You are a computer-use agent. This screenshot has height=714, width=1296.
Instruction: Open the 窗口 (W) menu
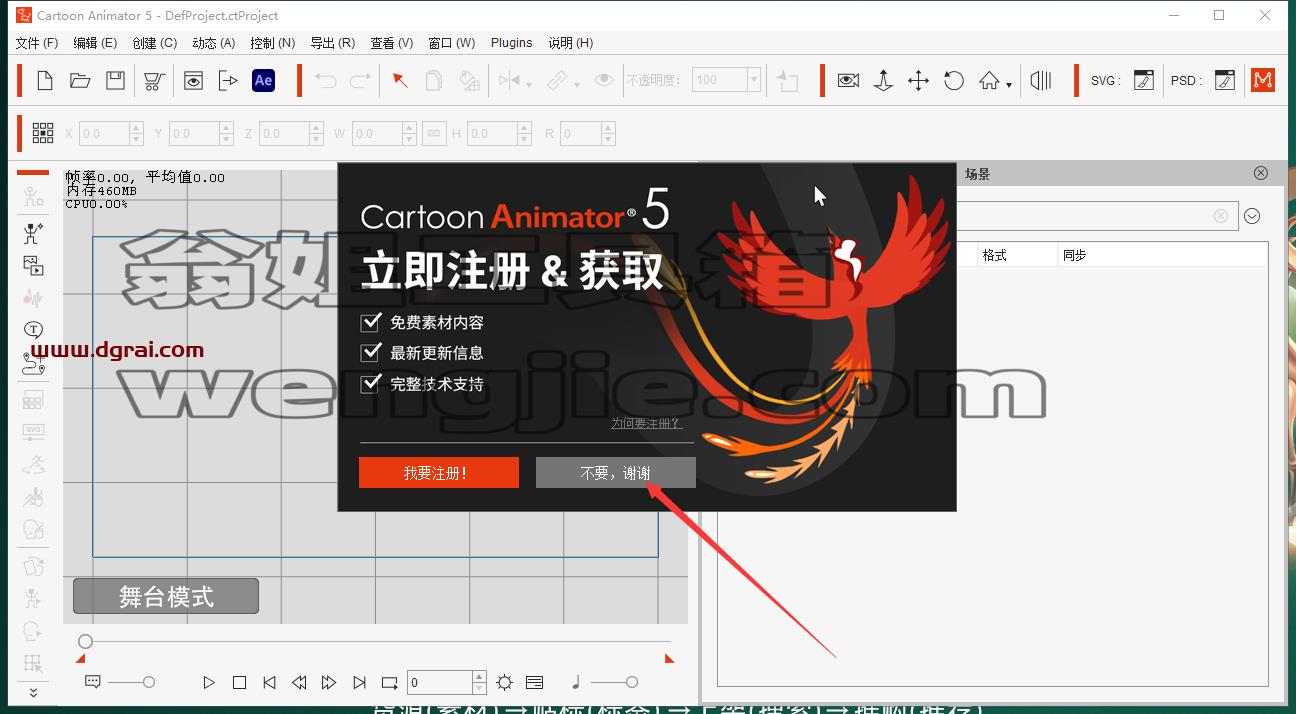pyautogui.click(x=451, y=43)
